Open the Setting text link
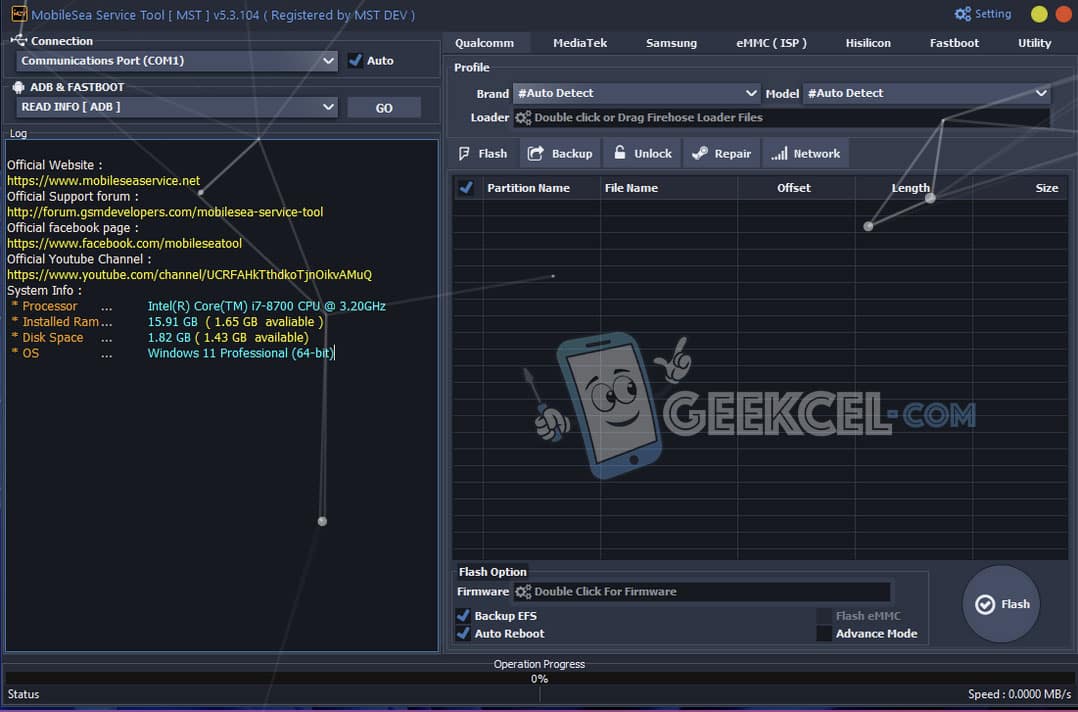Viewport: 1078px width, 712px height. point(993,14)
